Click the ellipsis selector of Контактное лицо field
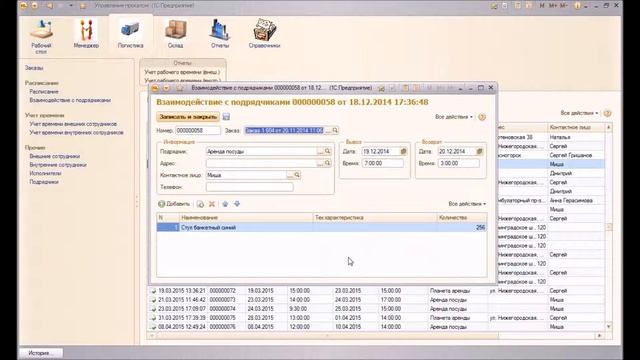Image resolution: width=640 pixels, height=360 pixels. (290, 175)
